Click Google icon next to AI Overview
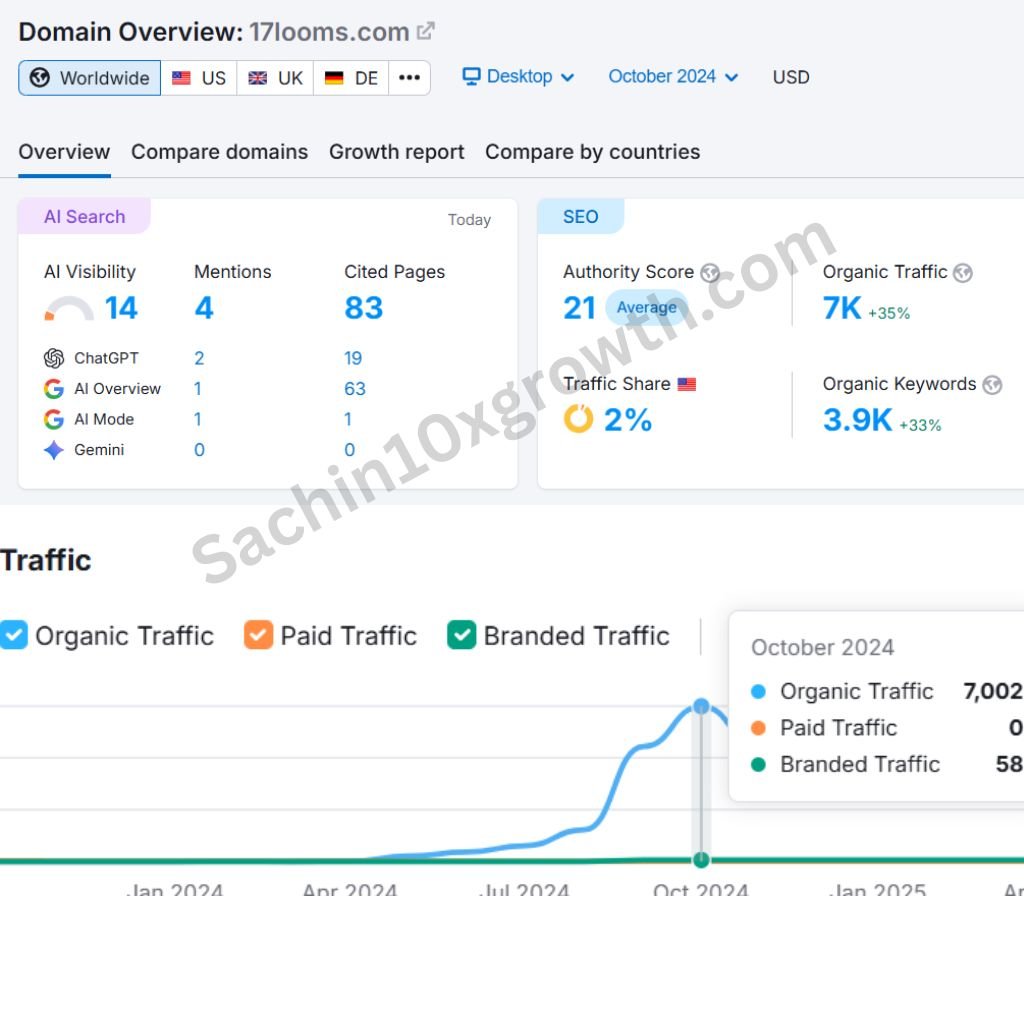 (54, 389)
